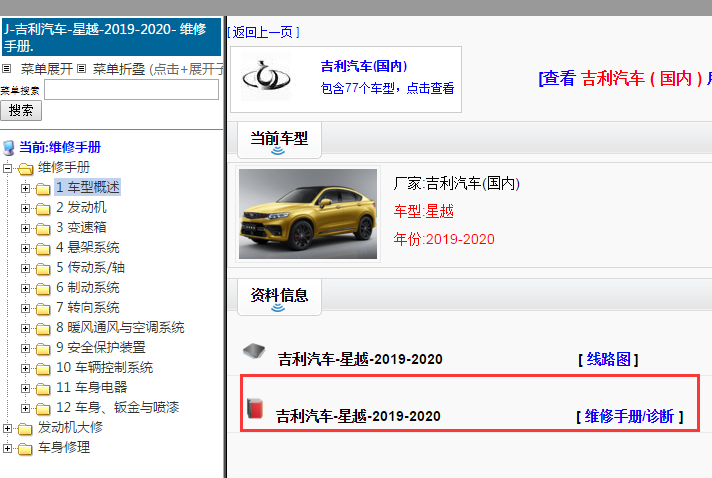Open the 资料信息 tab header
The image size is (712, 478).
[x=279, y=297]
